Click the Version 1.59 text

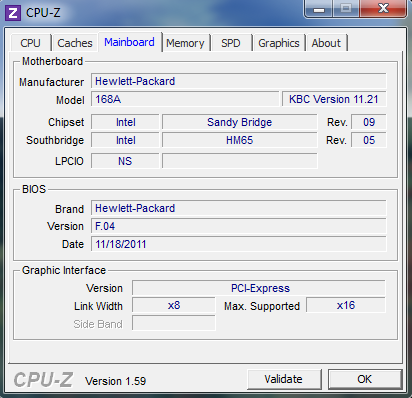(115, 381)
